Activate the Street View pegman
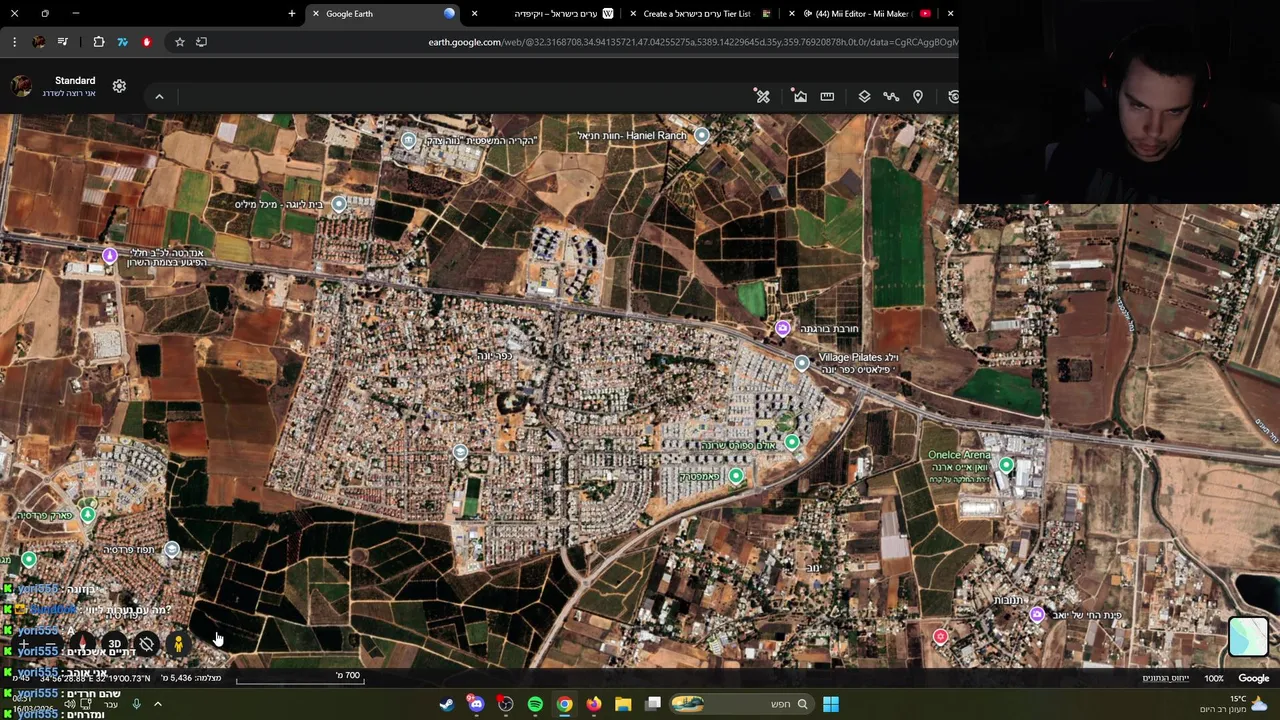Viewport: 1280px width, 720px height. coord(179,644)
